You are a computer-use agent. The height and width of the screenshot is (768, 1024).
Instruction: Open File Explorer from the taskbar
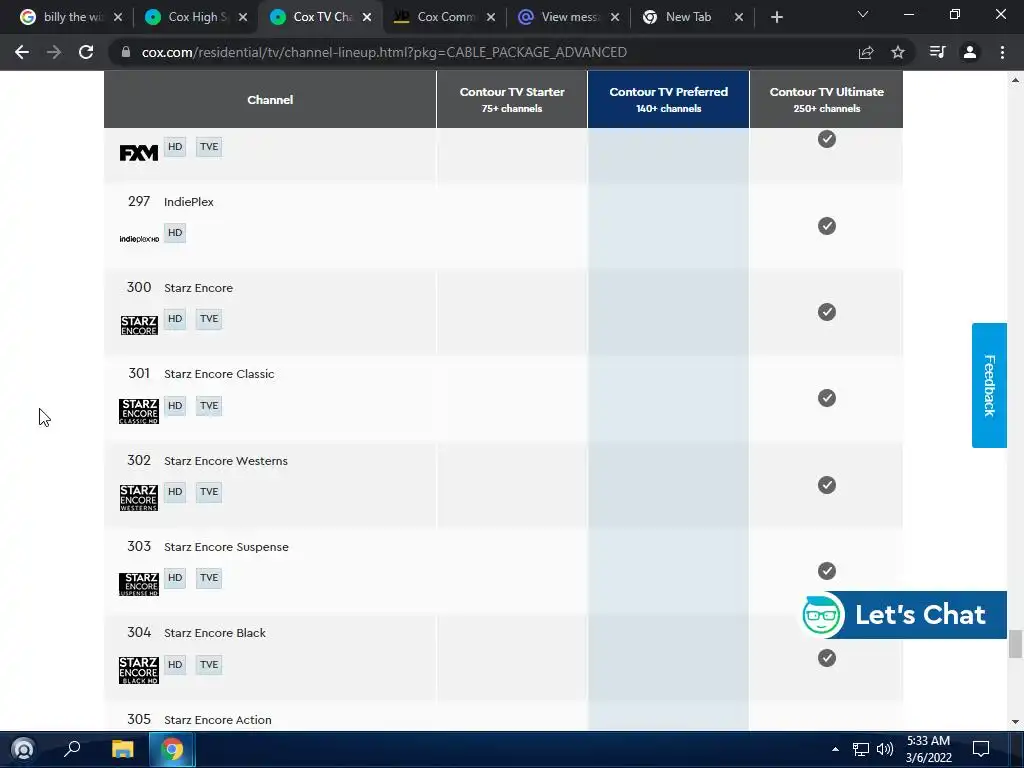pyautogui.click(x=122, y=749)
